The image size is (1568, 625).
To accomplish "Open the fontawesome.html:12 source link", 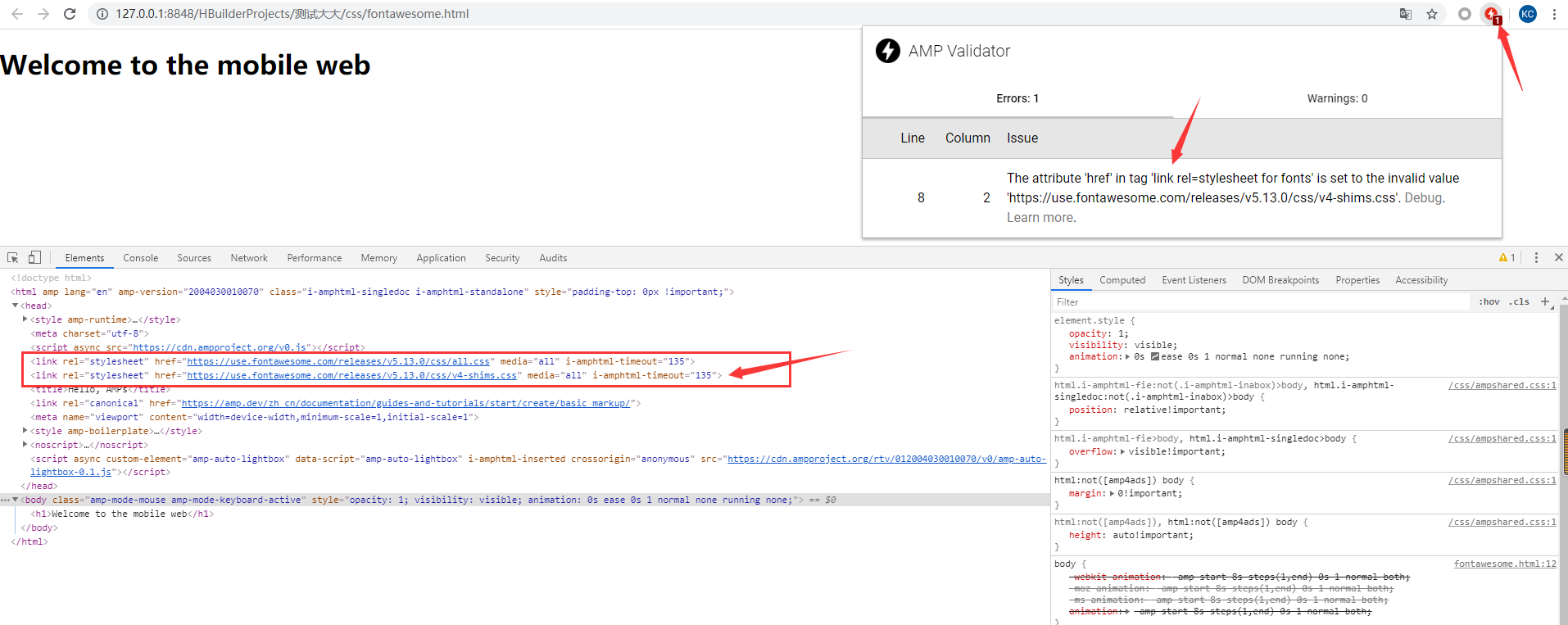I will pyautogui.click(x=1505, y=564).
